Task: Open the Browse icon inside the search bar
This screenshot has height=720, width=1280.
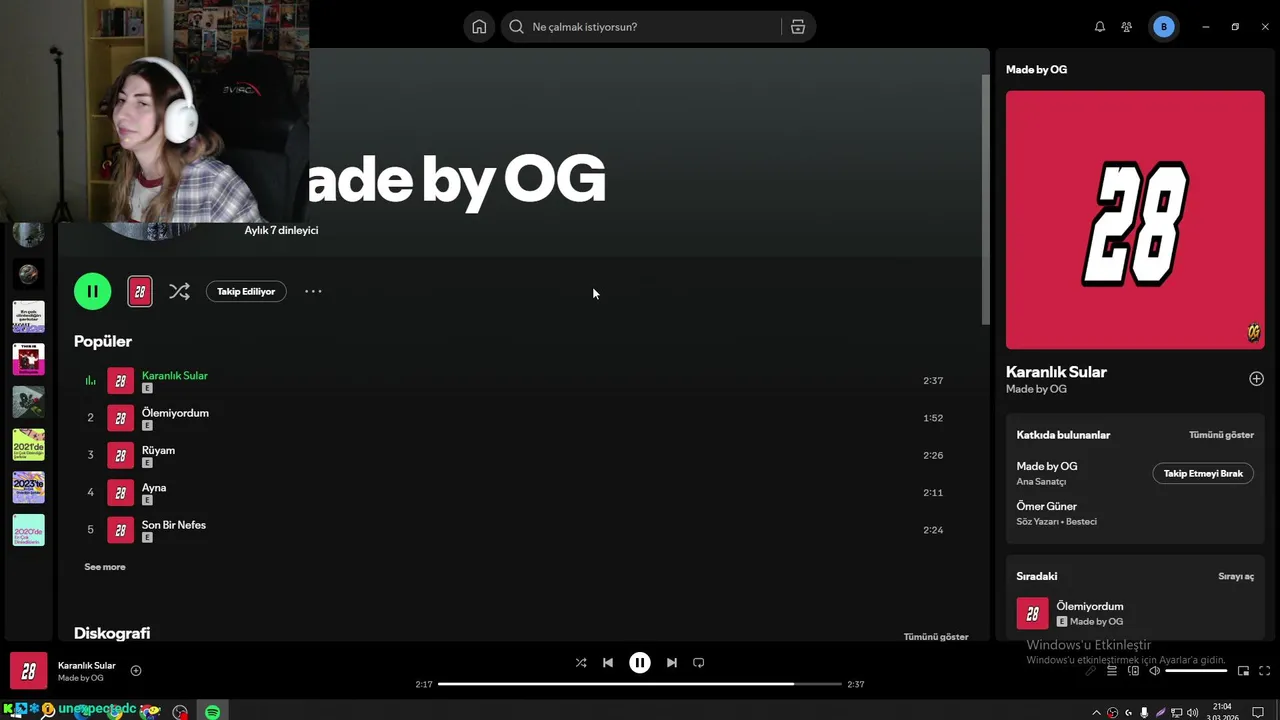Action: tap(798, 27)
